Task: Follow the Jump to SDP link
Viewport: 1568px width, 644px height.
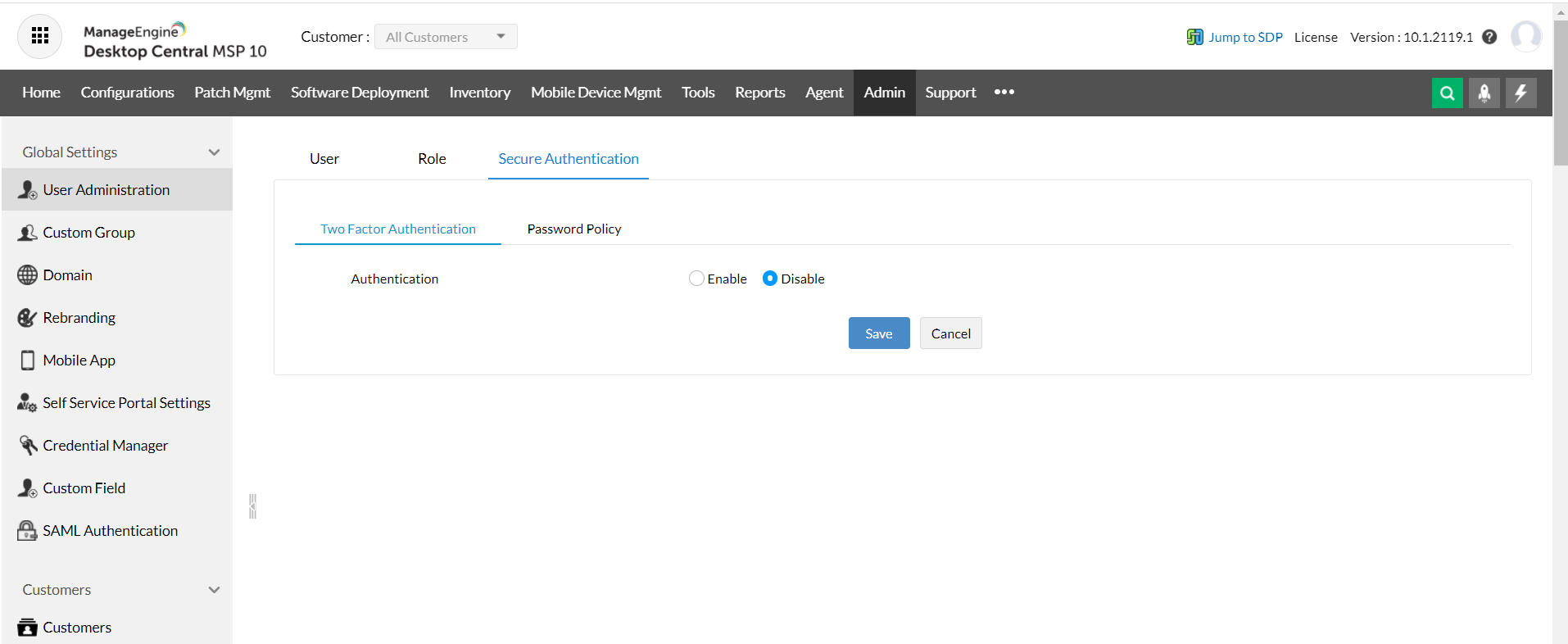Action: (1245, 37)
